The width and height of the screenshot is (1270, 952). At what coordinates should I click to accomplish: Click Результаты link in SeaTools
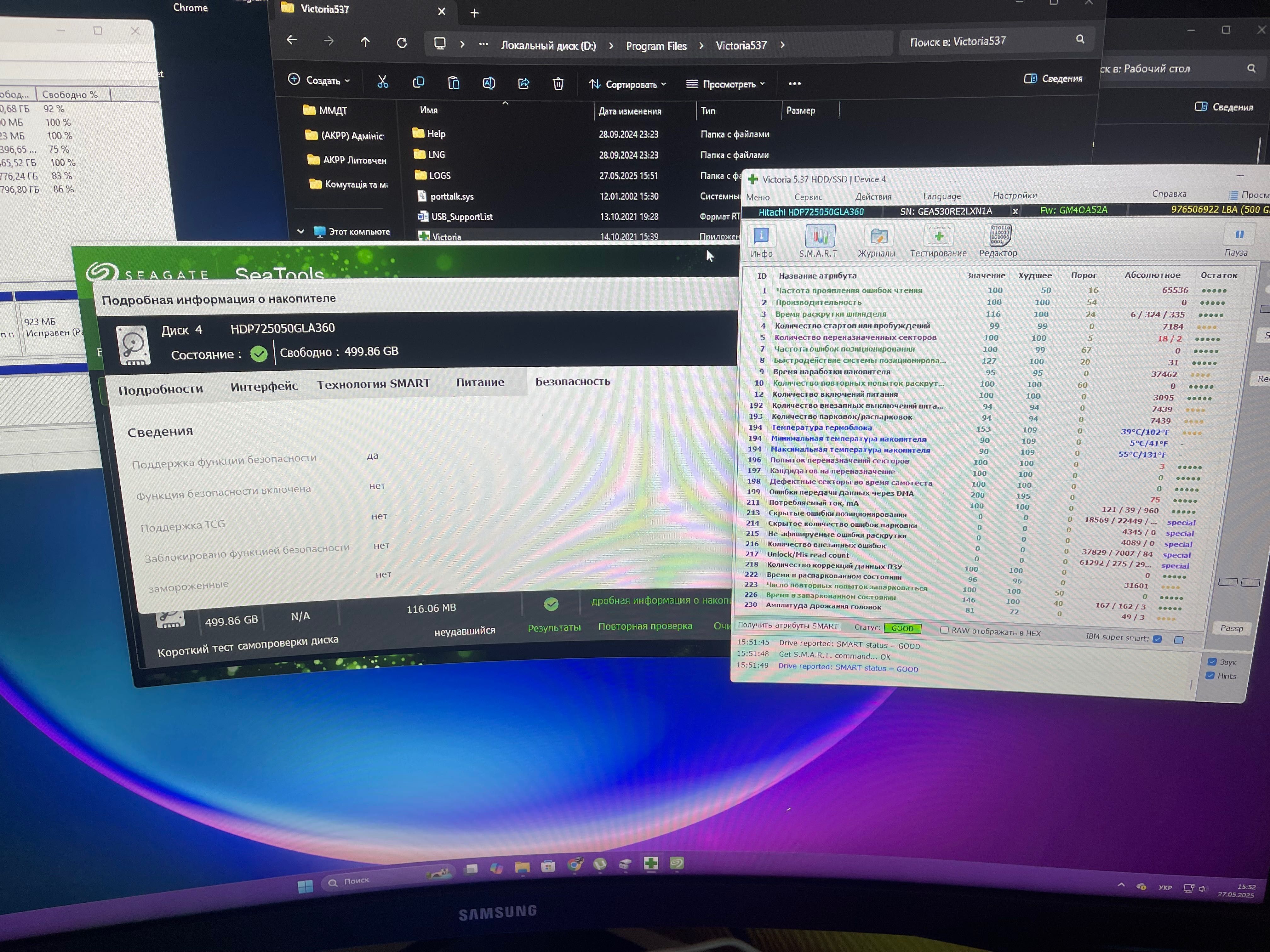tap(554, 628)
